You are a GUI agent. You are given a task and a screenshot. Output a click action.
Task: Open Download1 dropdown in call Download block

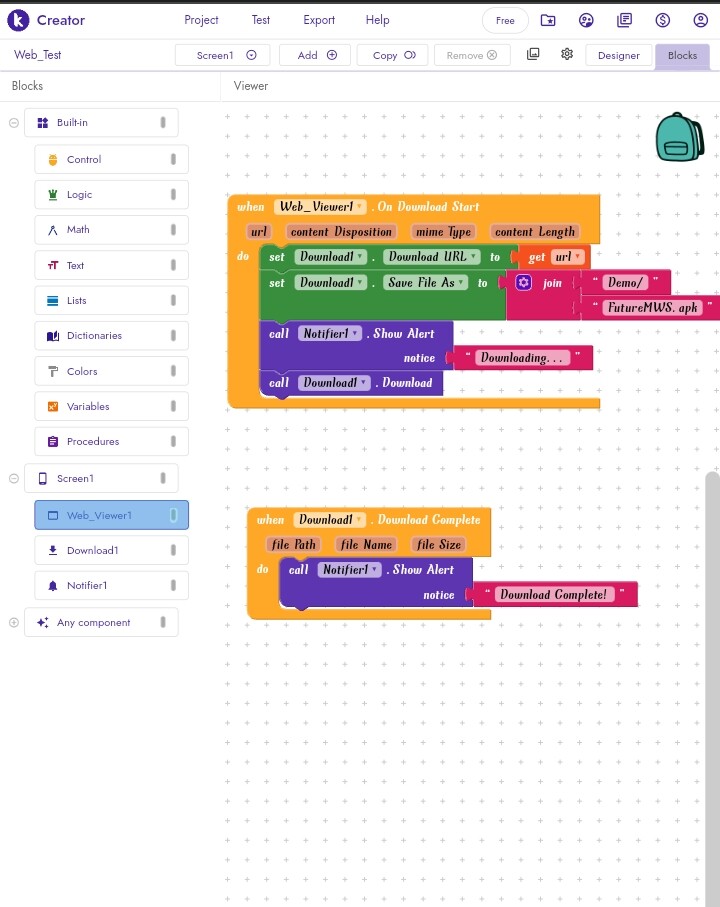click(334, 382)
